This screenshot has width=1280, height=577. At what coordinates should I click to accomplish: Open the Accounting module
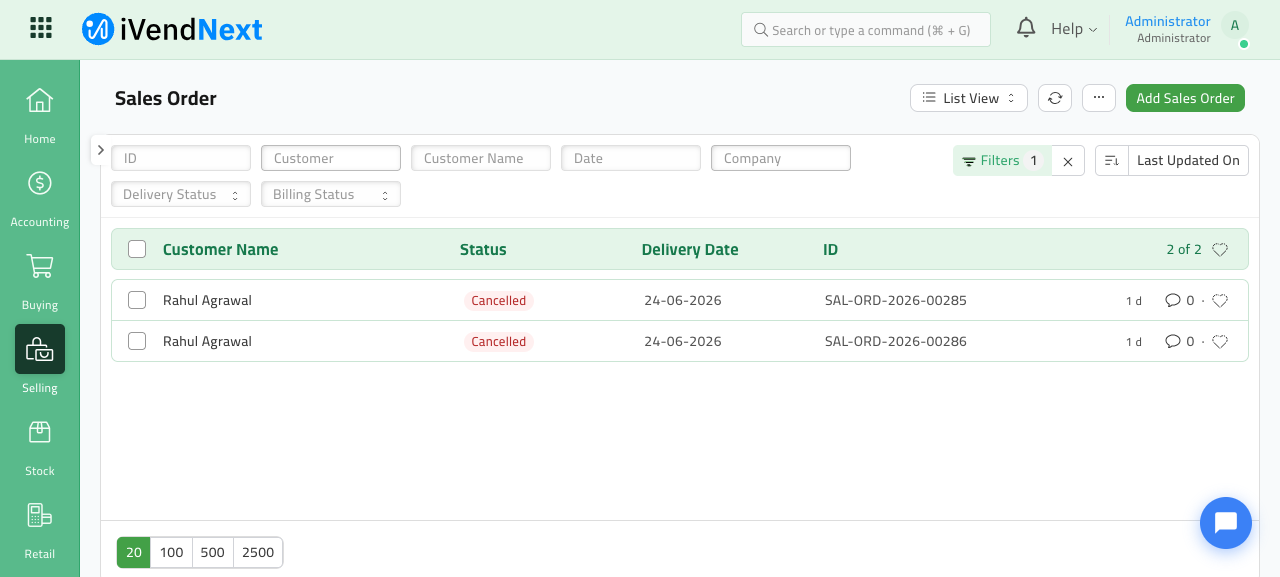[x=40, y=199]
